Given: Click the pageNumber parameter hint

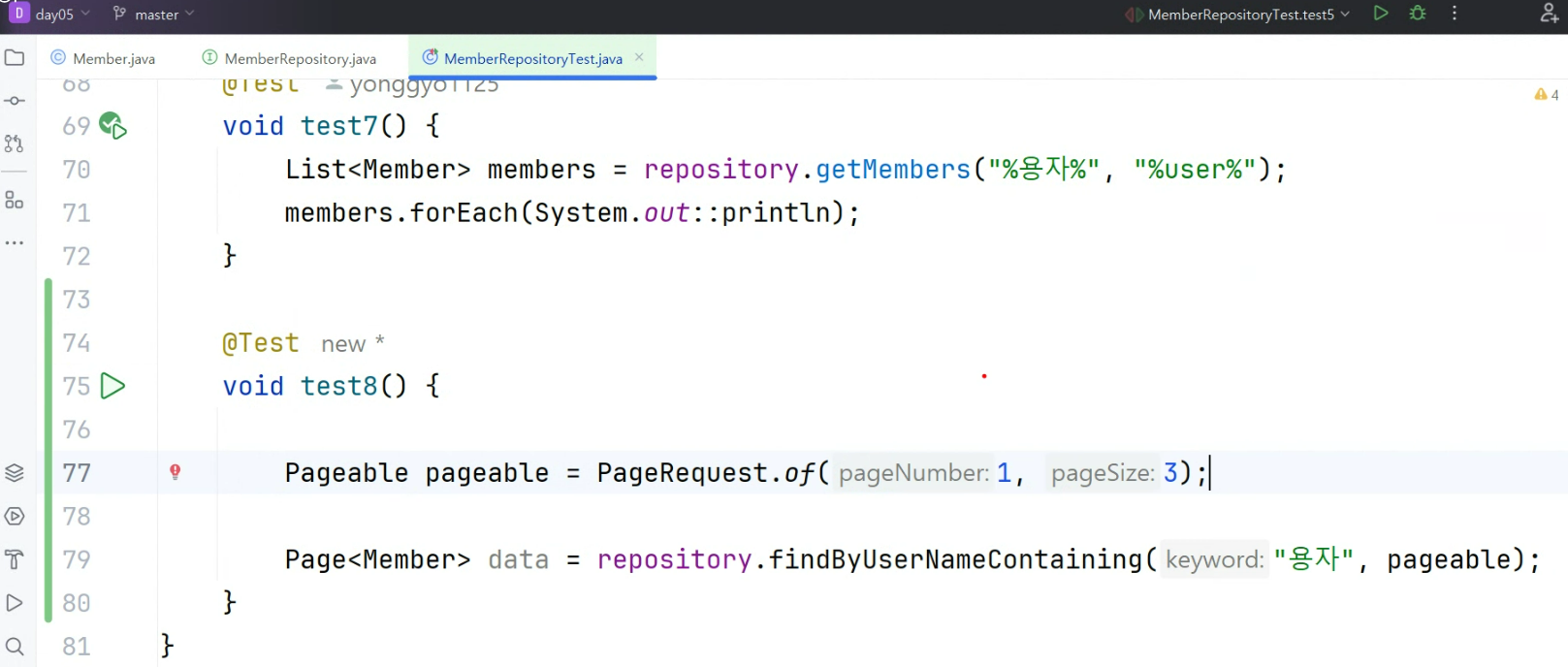Looking at the screenshot, I should click(913, 473).
